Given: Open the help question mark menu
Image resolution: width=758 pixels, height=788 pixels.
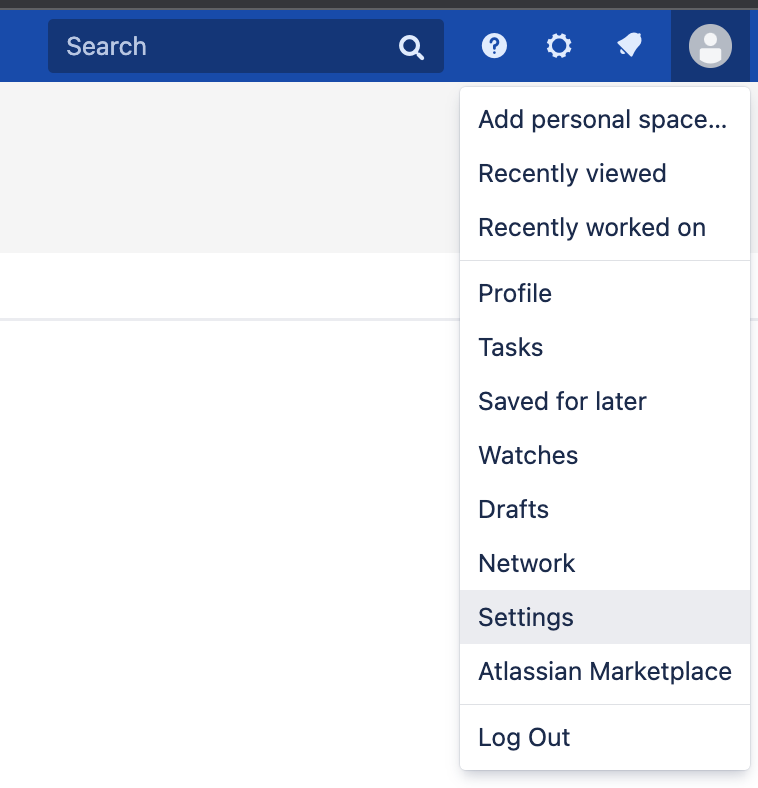Looking at the screenshot, I should [494, 46].
